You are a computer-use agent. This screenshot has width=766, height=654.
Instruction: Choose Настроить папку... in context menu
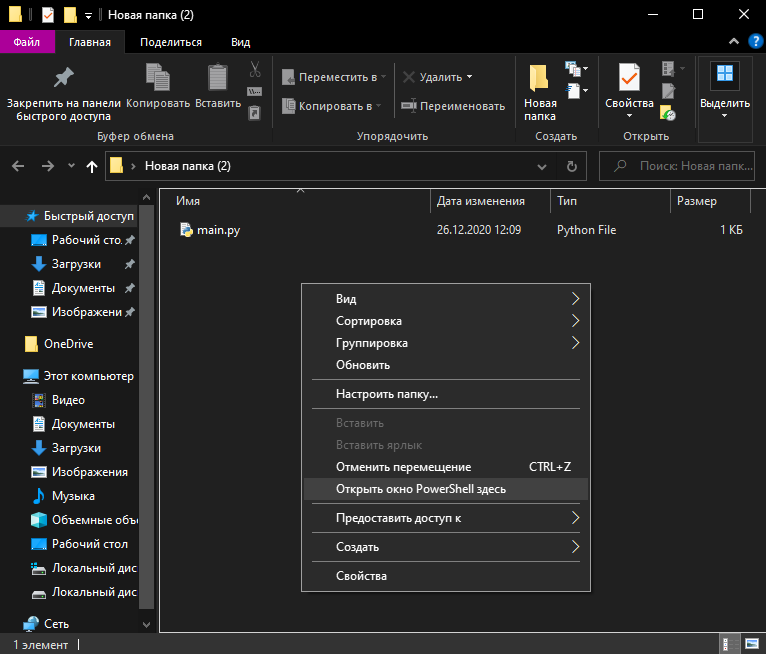click(x=446, y=394)
